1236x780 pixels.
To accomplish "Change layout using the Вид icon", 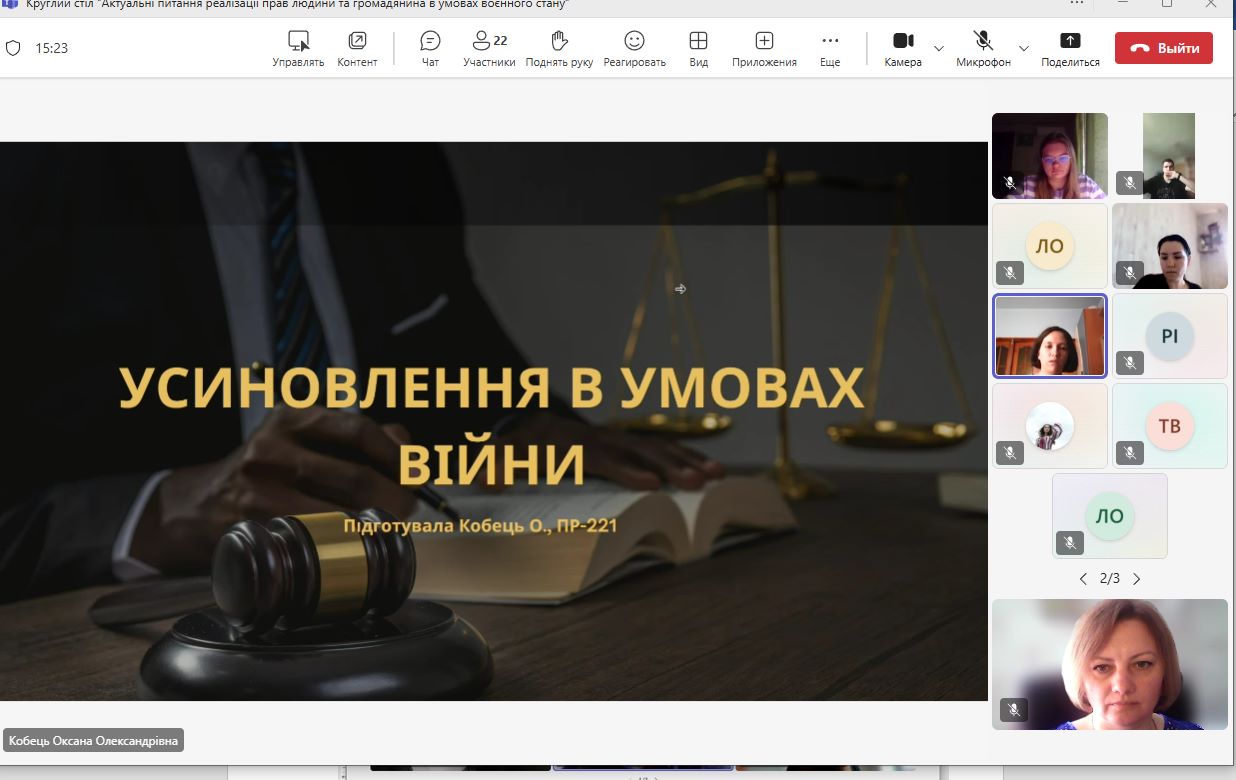I will tap(698, 48).
